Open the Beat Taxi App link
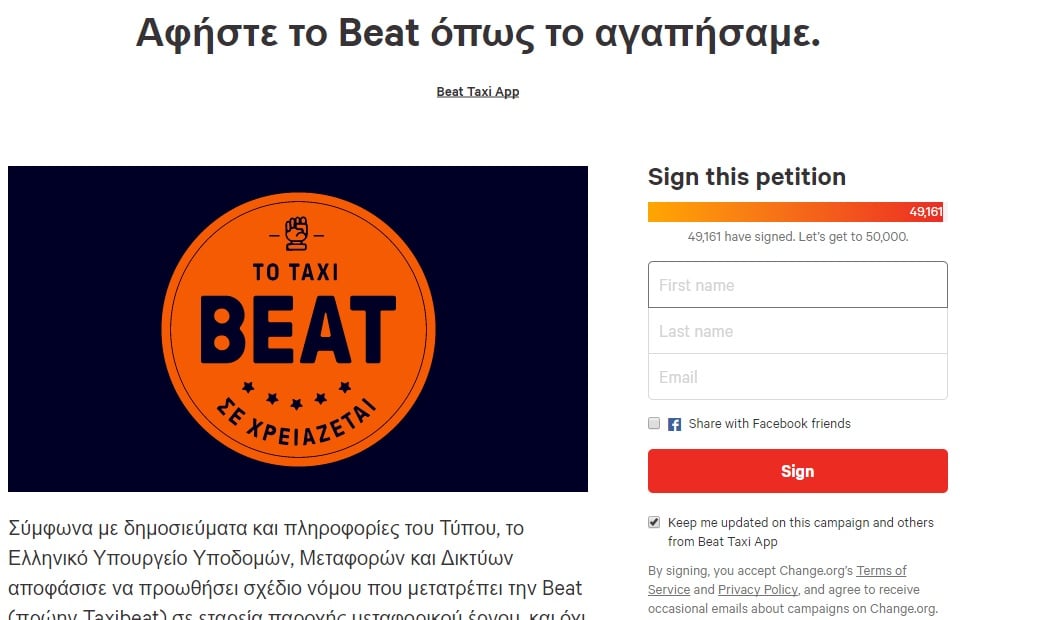Image resolution: width=1048 pixels, height=620 pixels. (x=478, y=92)
